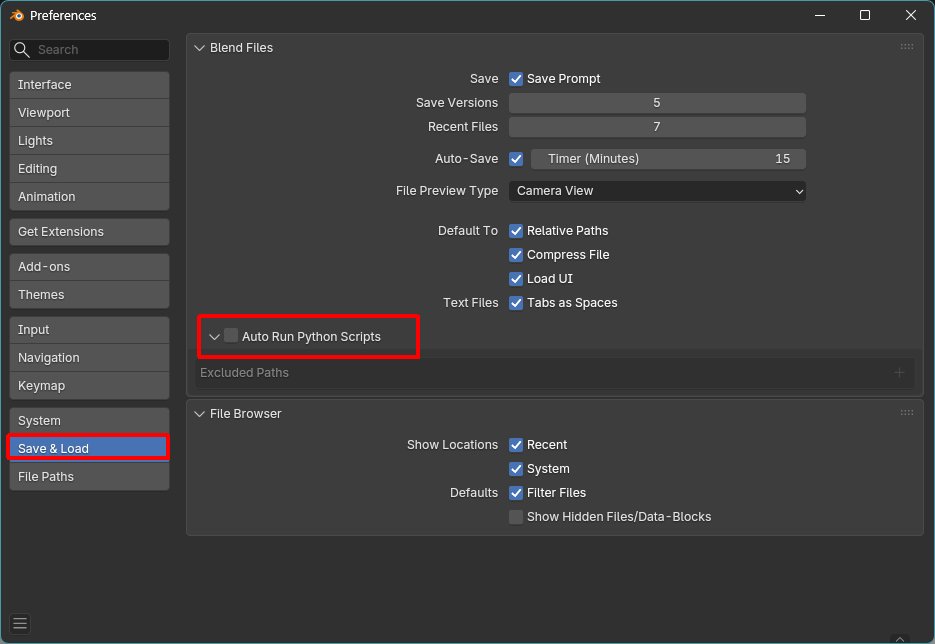Click the Save Versions value field
Viewport: 935px width, 644px height.
click(657, 103)
